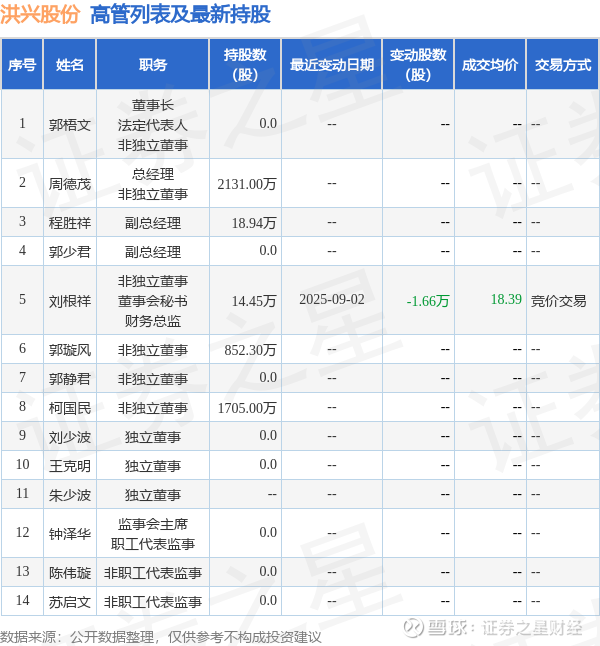Viewport: 600px width, 646px height.
Task: Click the 持股数(股) column header
Action: pyautogui.click(x=245, y=65)
